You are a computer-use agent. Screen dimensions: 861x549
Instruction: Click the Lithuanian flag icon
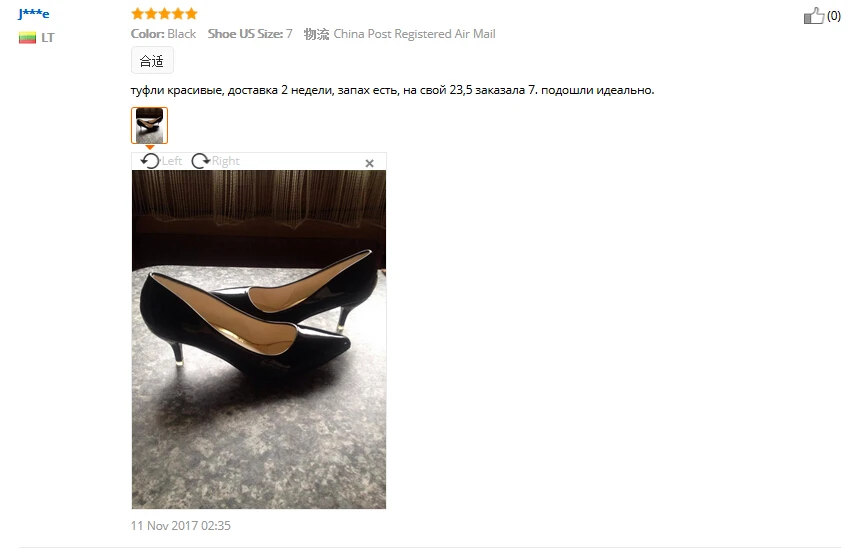click(27, 37)
